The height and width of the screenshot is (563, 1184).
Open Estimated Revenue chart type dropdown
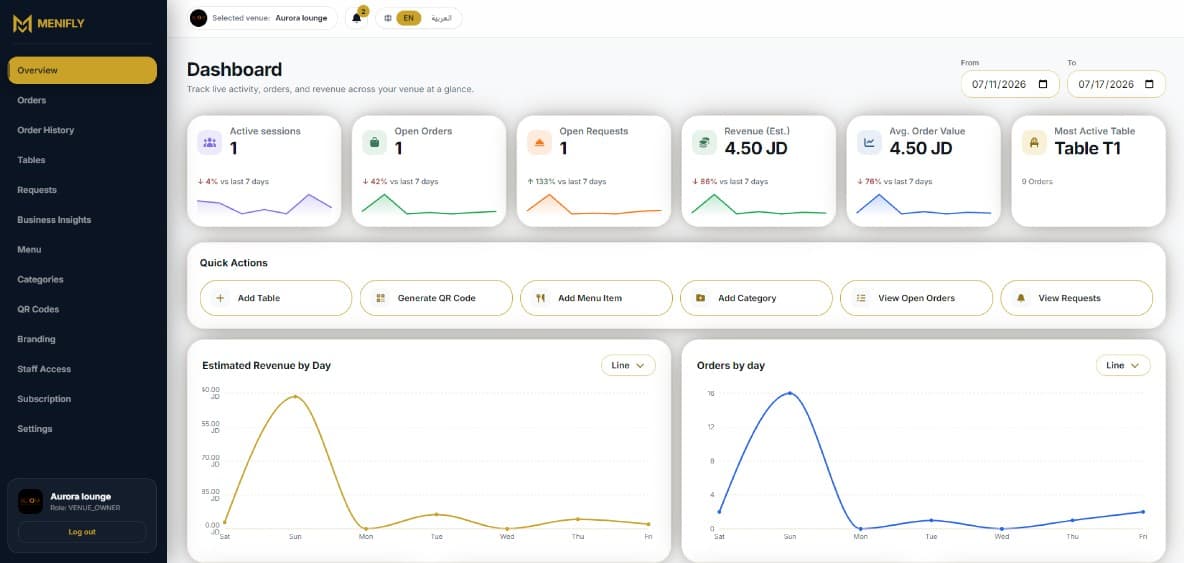(x=628, y=365)
